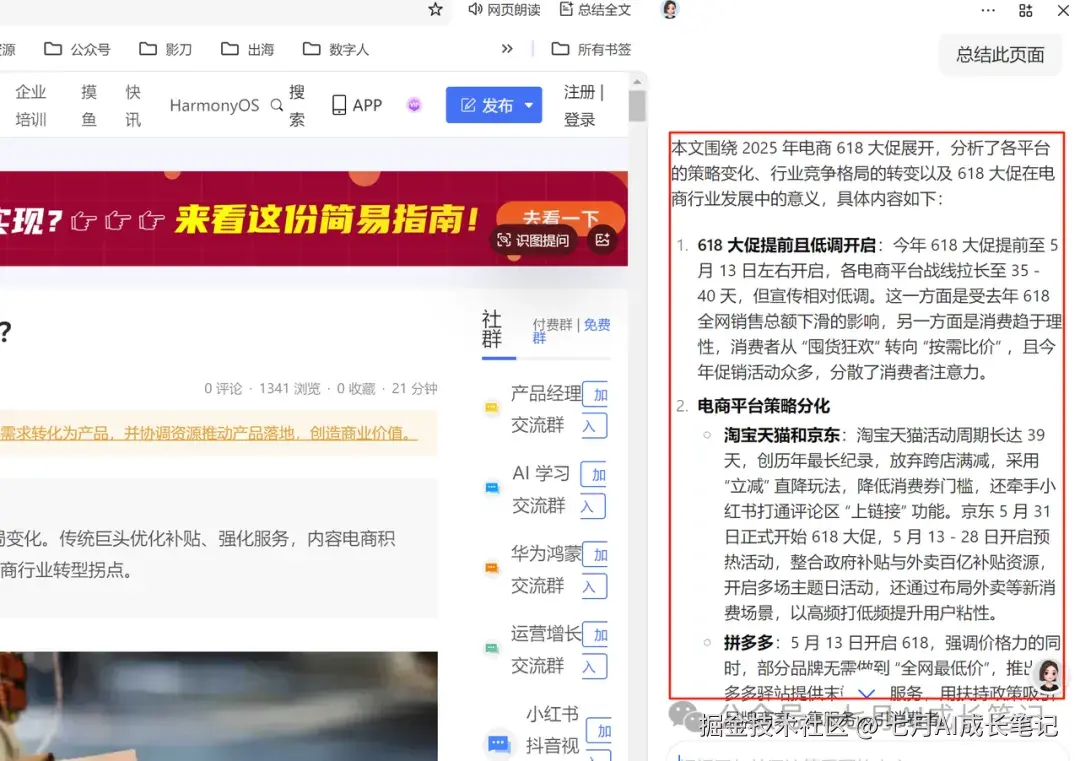Open the browser more options menu

988,11
